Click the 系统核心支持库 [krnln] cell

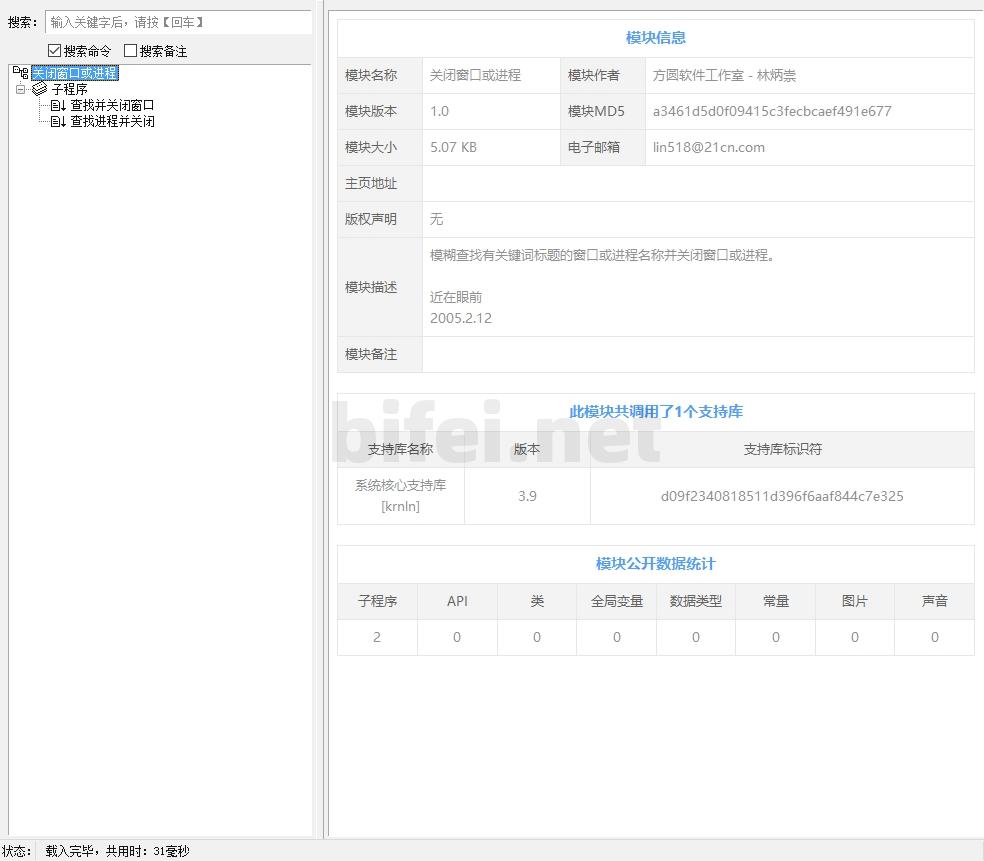click(x=400, y=496)
